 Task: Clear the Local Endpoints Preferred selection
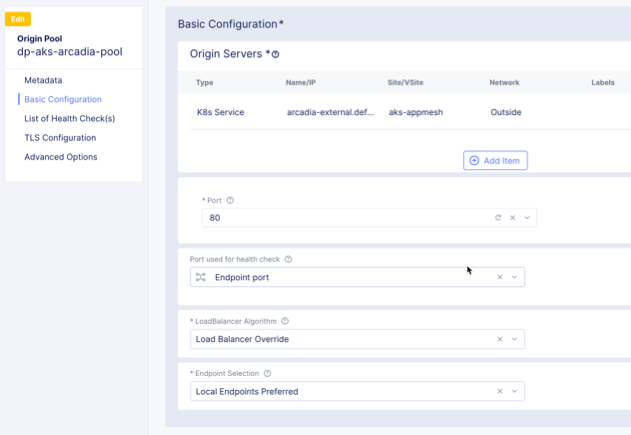click(500, 391)
